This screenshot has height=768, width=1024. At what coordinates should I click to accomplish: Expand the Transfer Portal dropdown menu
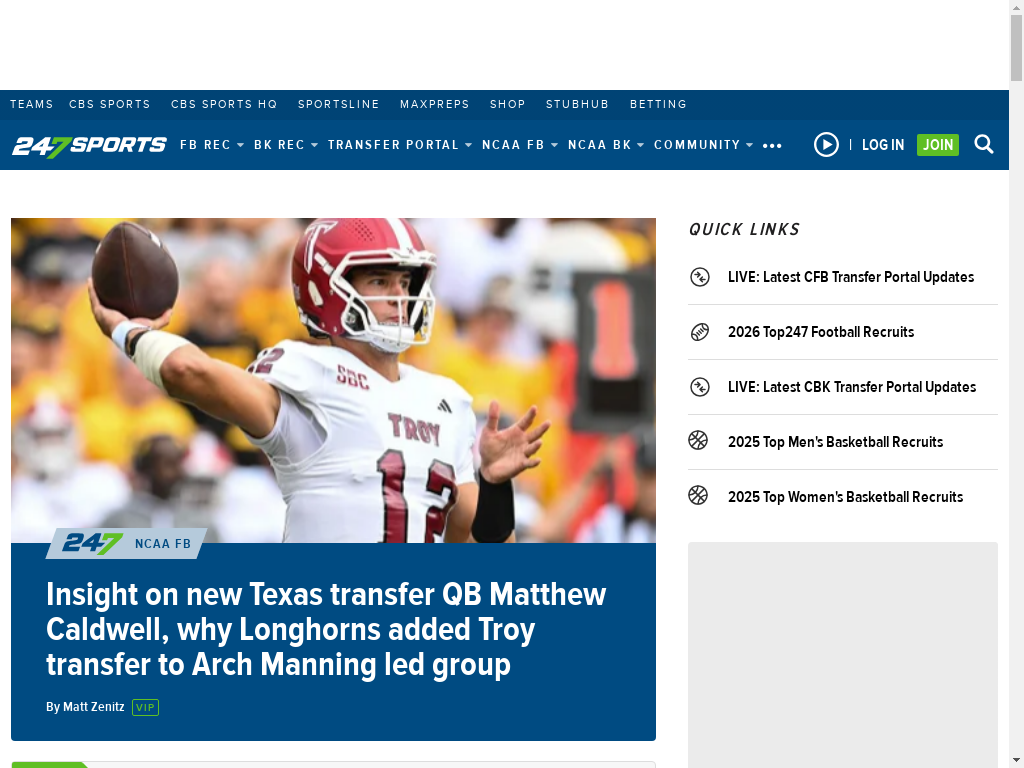400,145
